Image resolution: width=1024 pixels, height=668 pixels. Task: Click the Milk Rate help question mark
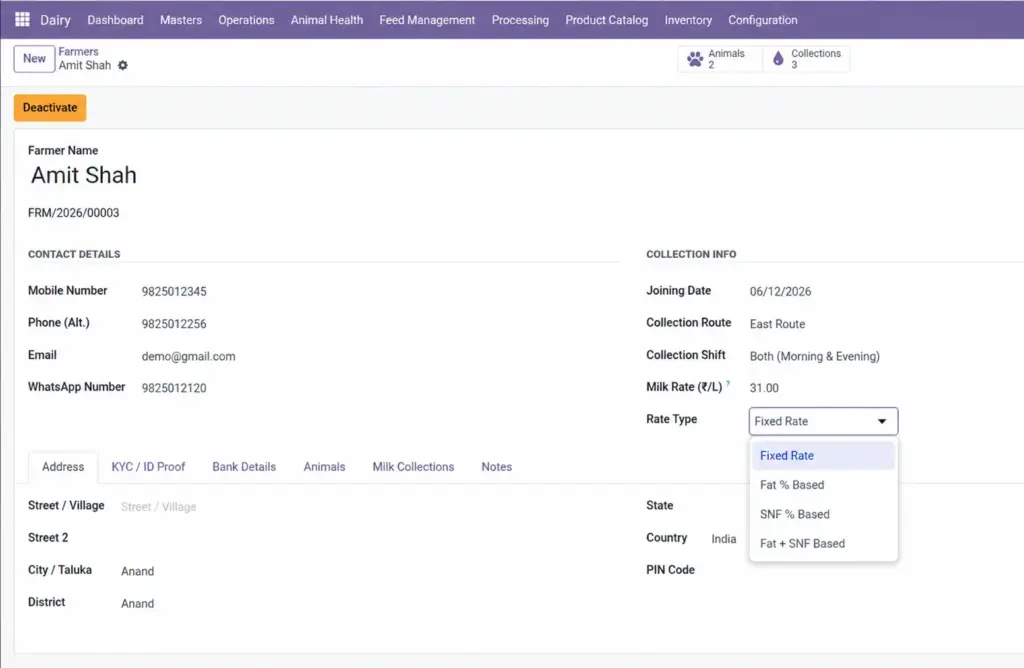pos(728,383)
